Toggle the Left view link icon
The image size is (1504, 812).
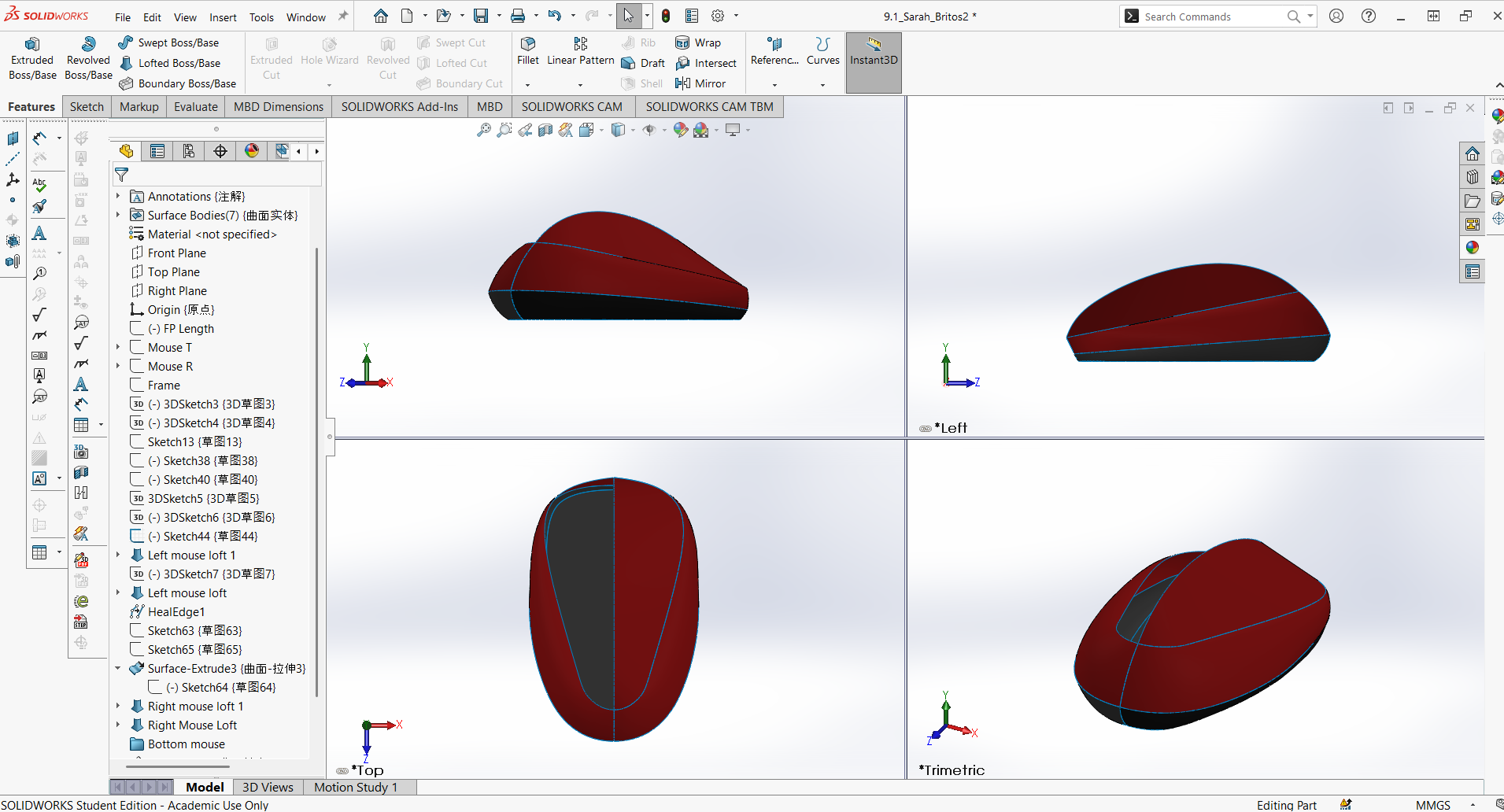coord(926,429)
